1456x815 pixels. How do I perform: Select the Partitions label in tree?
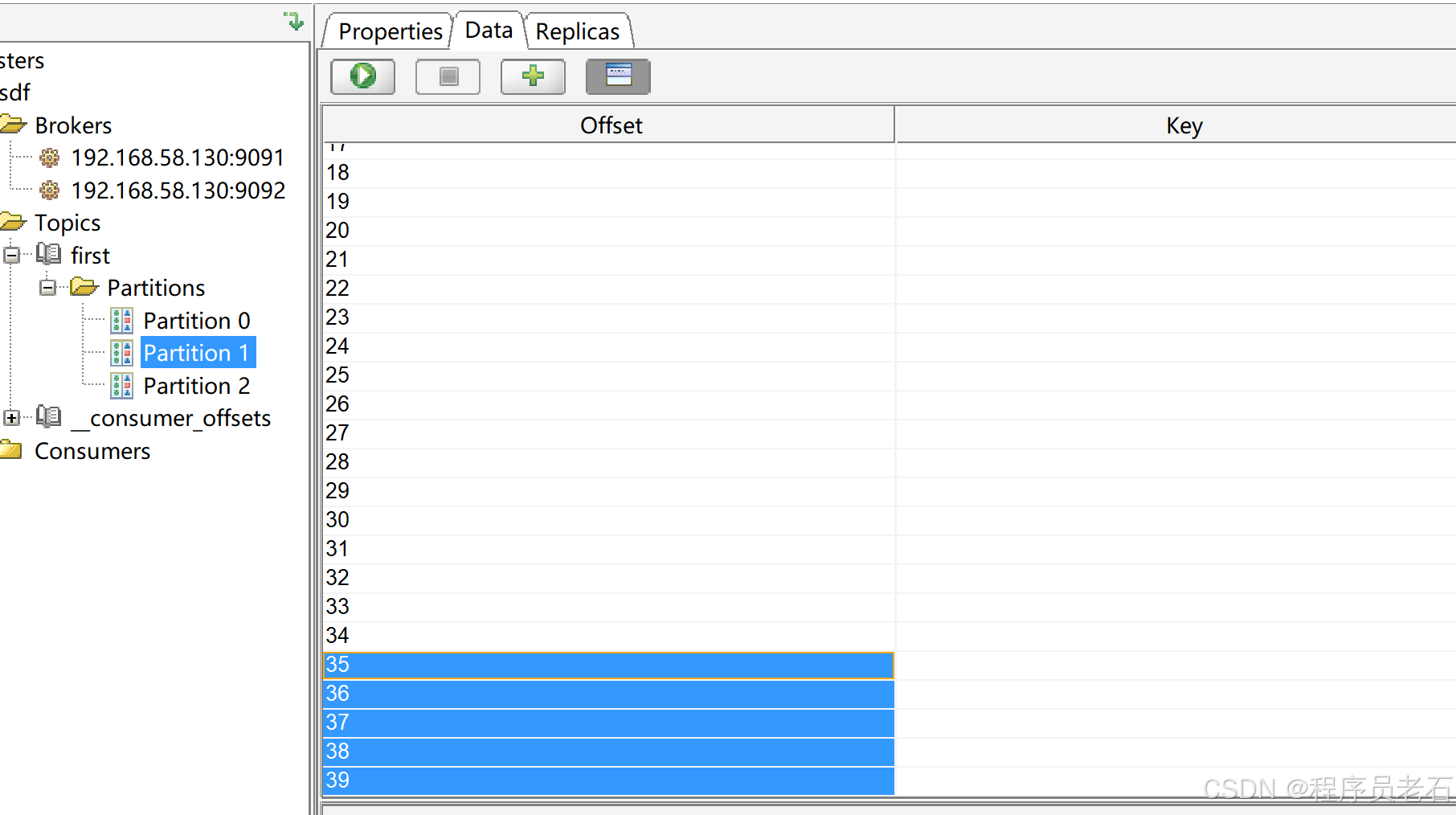point(156,288)
